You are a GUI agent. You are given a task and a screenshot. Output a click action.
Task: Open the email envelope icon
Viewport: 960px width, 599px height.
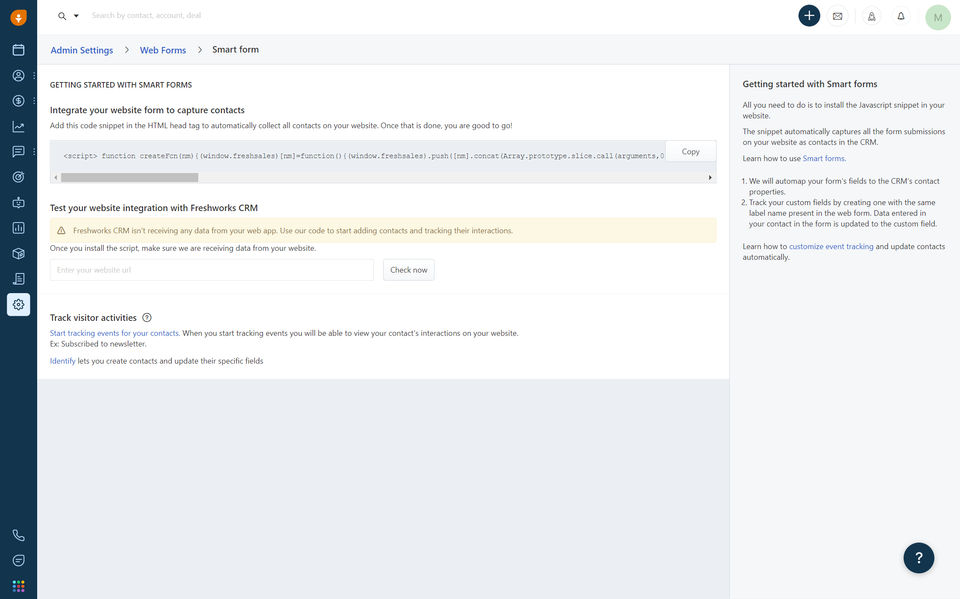click(837, 16)
